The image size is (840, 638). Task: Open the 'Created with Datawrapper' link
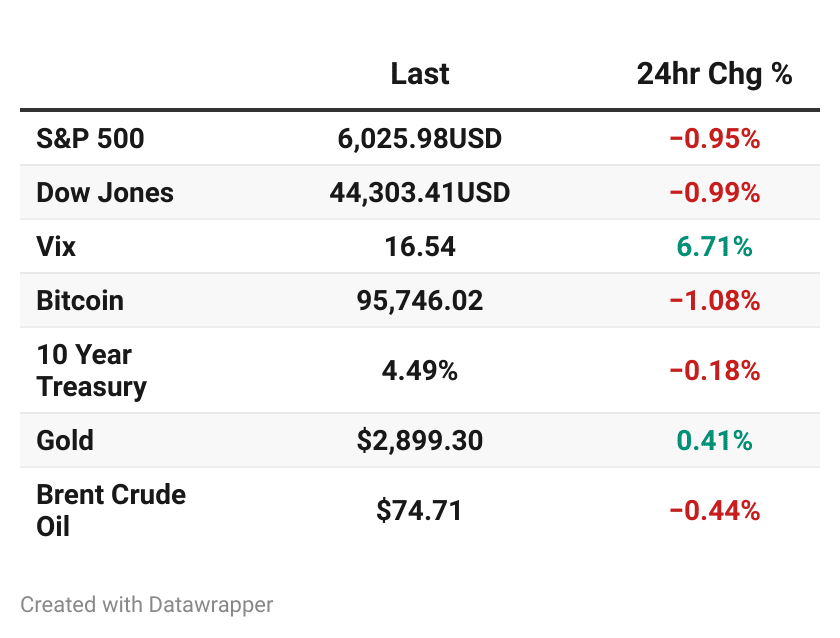(x=146, y=604)
